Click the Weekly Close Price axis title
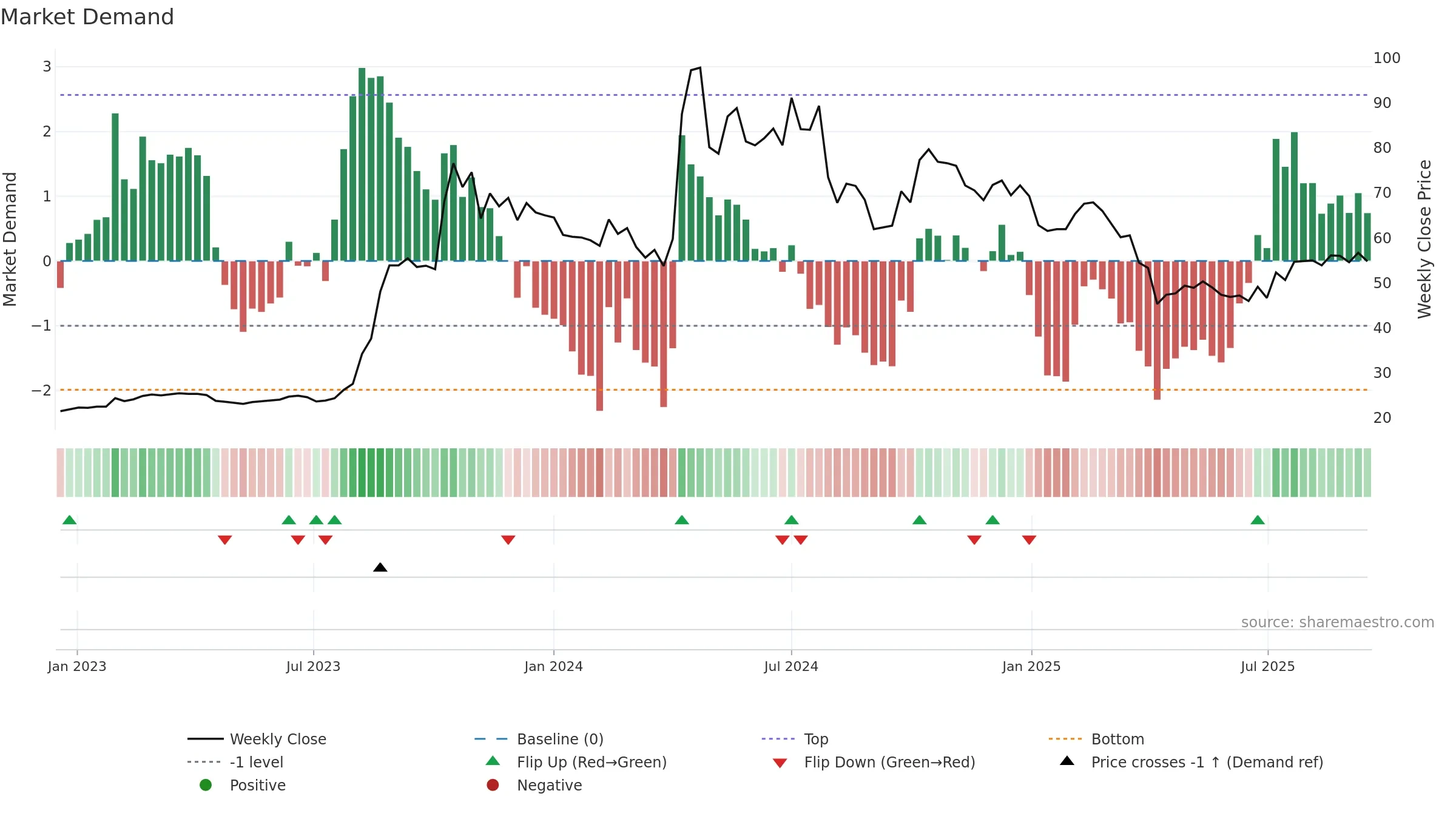This screenshot has width=1456, height=819. pos(1424,239)
